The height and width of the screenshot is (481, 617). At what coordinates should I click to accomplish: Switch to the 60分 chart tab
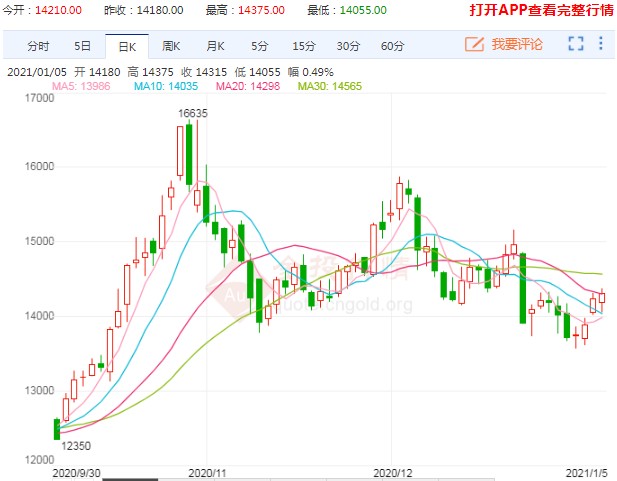click(392, 46)
